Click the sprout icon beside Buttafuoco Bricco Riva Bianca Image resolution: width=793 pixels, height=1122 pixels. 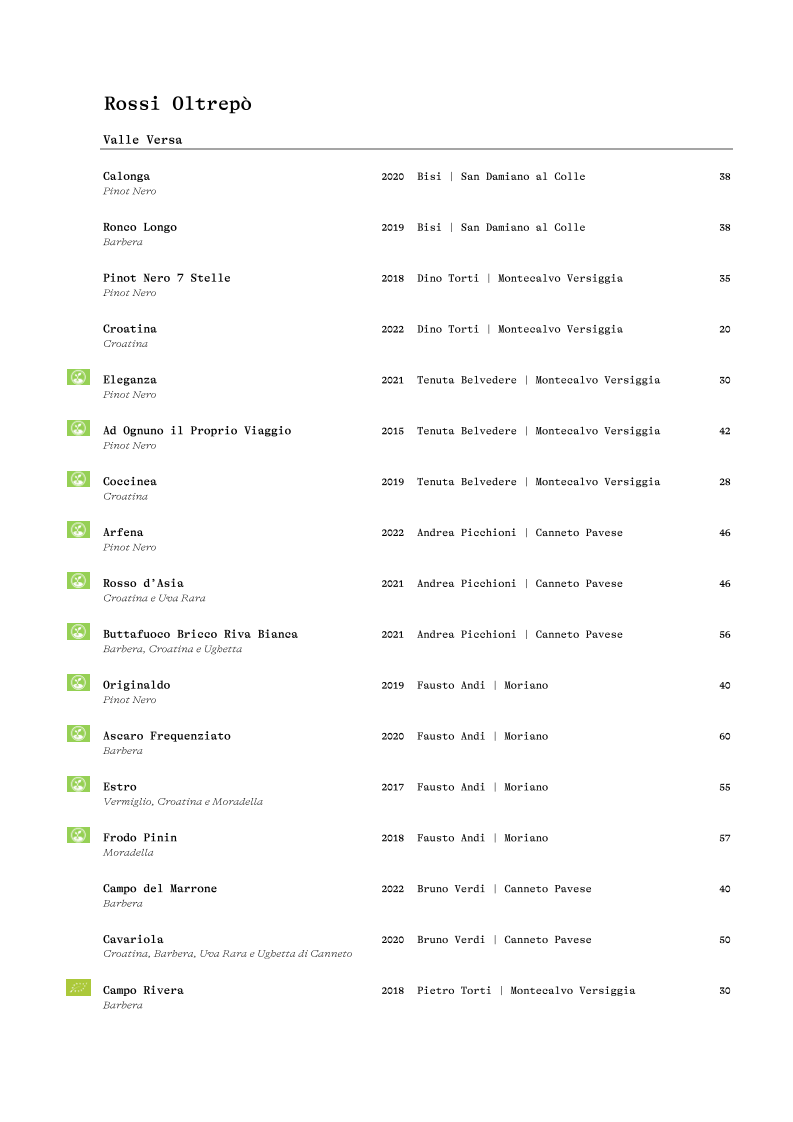click(x=78, y=631)
